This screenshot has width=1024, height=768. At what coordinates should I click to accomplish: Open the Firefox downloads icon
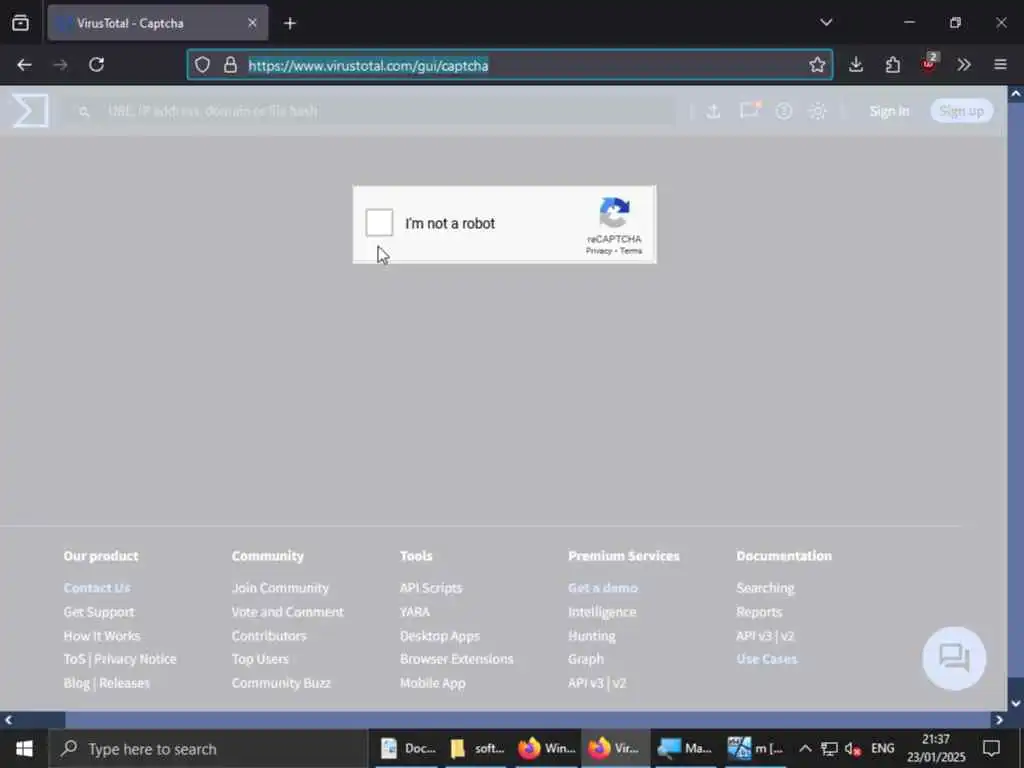coord(856,65)
